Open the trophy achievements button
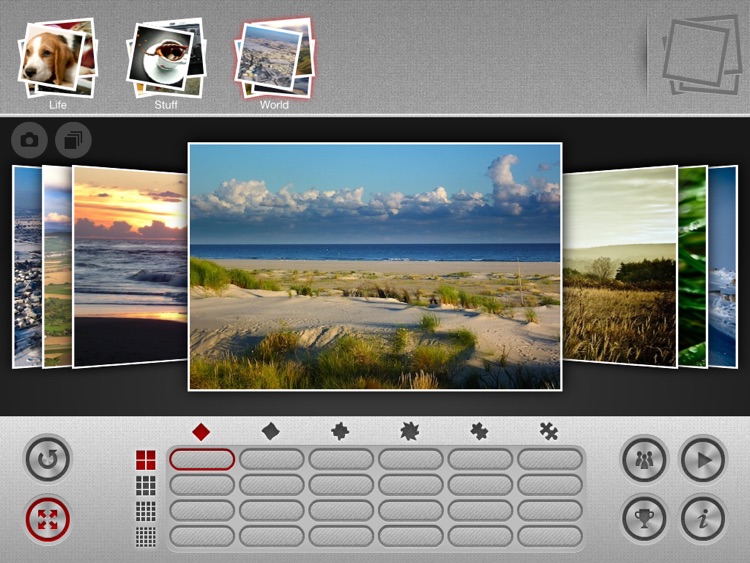Screen dimensions: 750x563 (644, 519)
